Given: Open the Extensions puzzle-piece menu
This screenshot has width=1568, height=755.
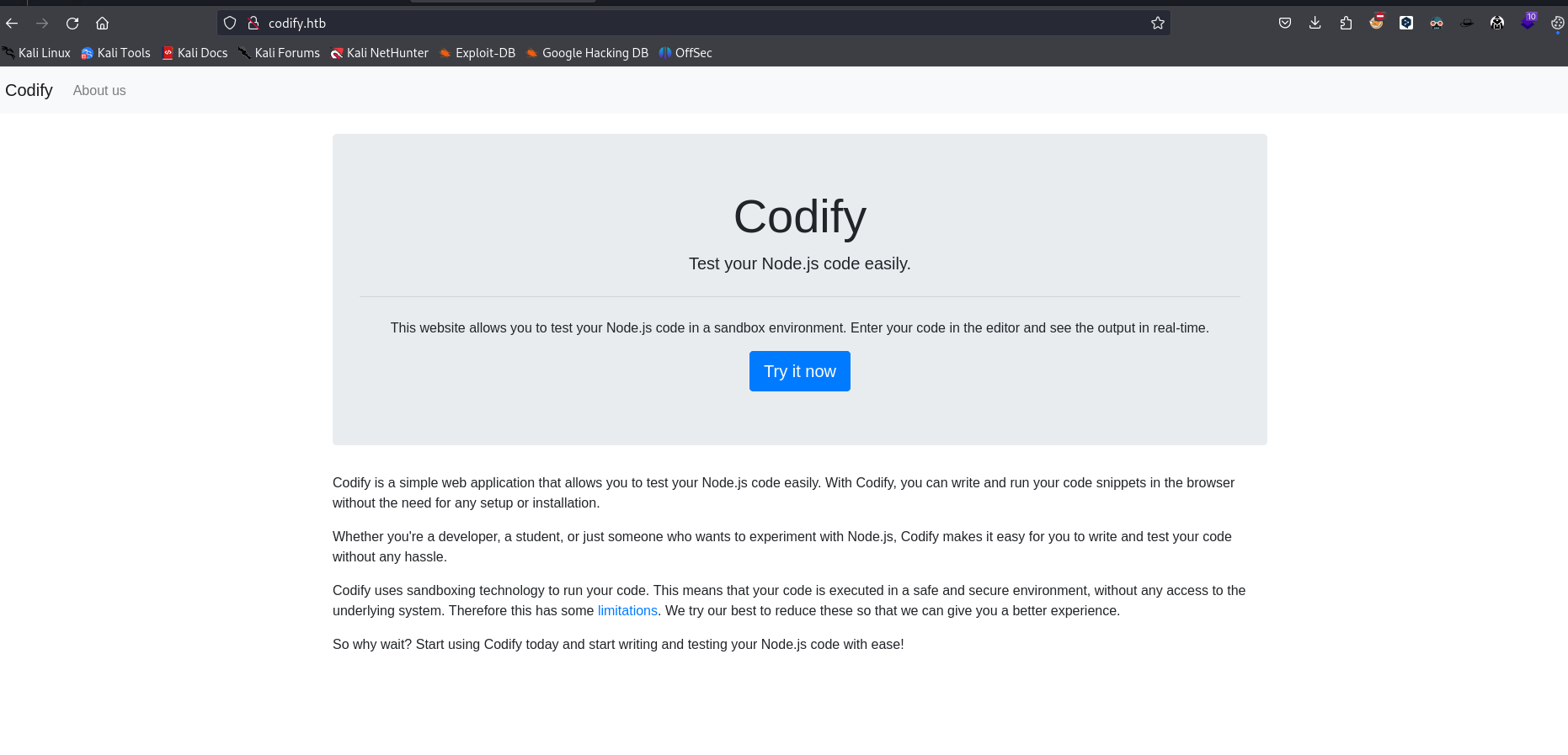Looking at the screenshot, I should [1346, 24].
